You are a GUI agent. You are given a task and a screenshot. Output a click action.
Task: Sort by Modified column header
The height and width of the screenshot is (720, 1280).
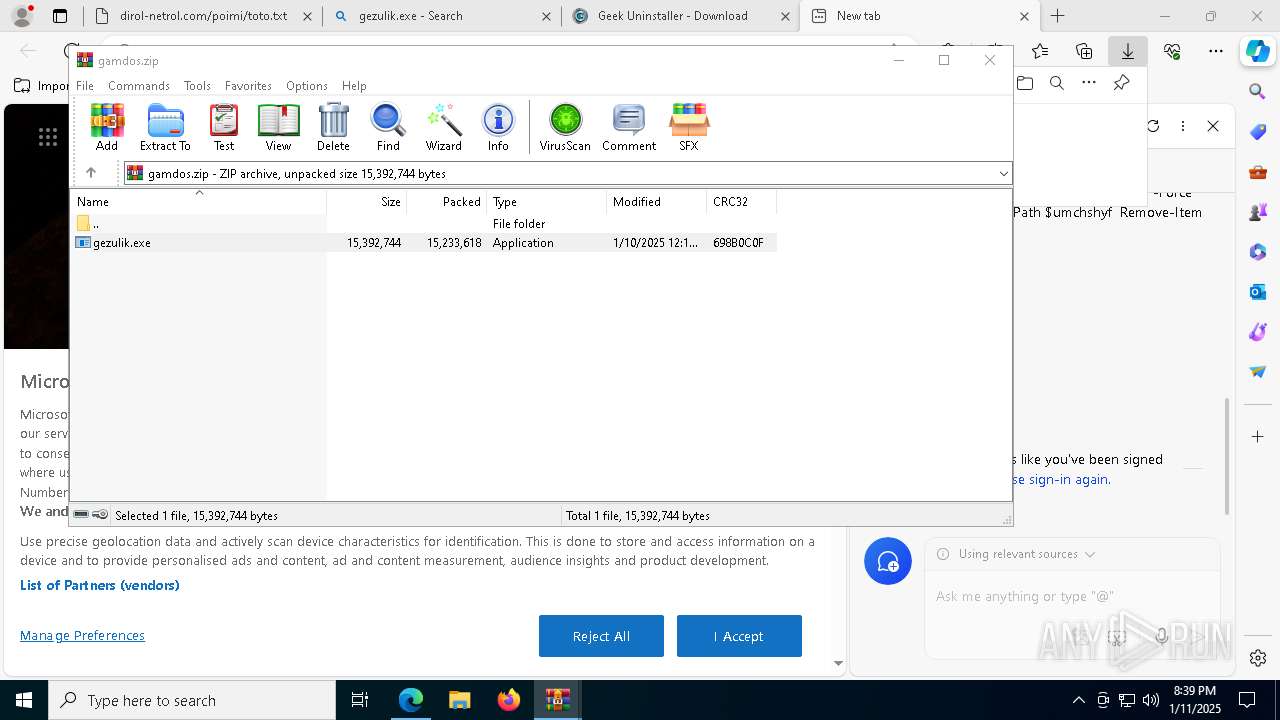tap(657, 202)
